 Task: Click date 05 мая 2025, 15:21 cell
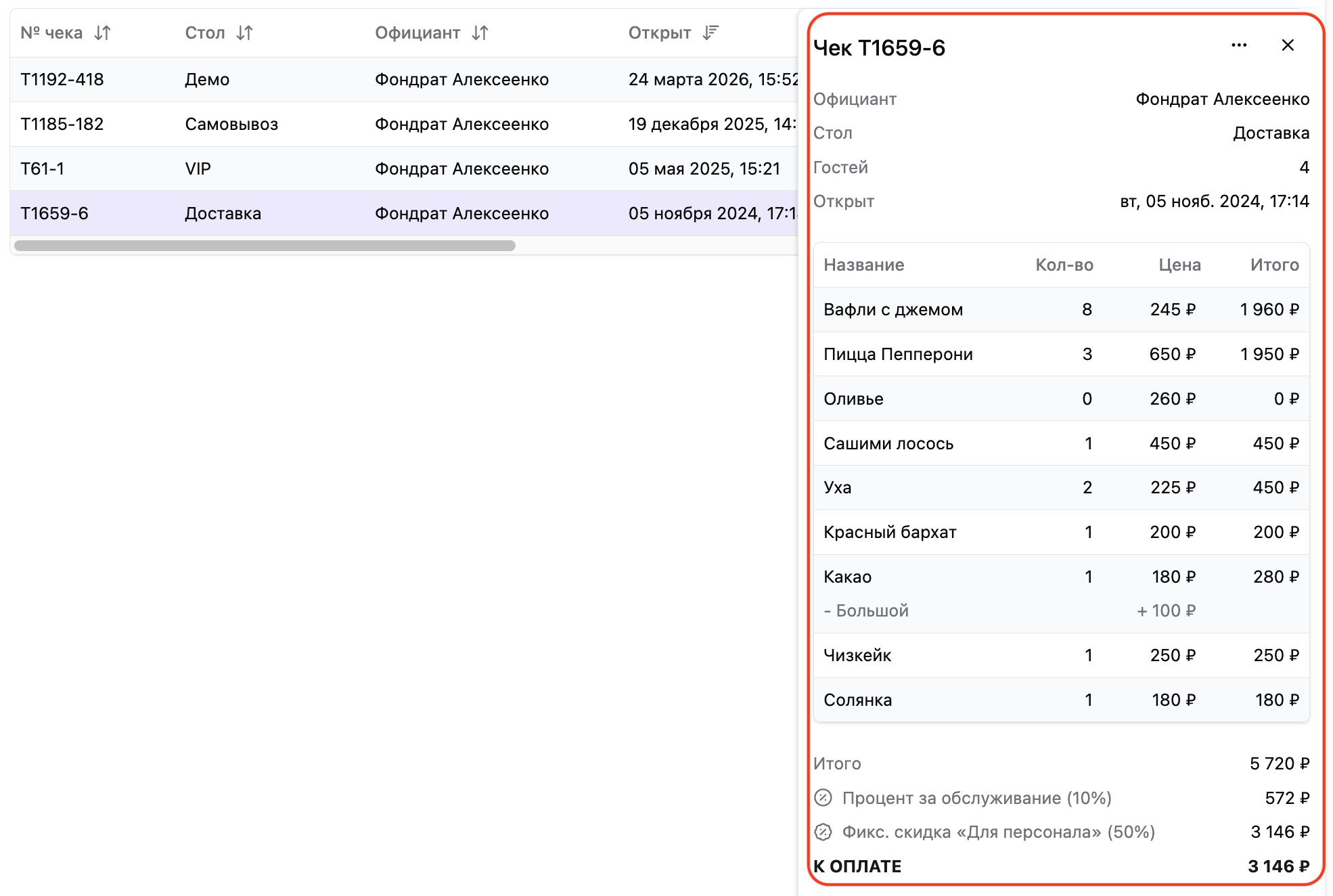pos(704,169)
